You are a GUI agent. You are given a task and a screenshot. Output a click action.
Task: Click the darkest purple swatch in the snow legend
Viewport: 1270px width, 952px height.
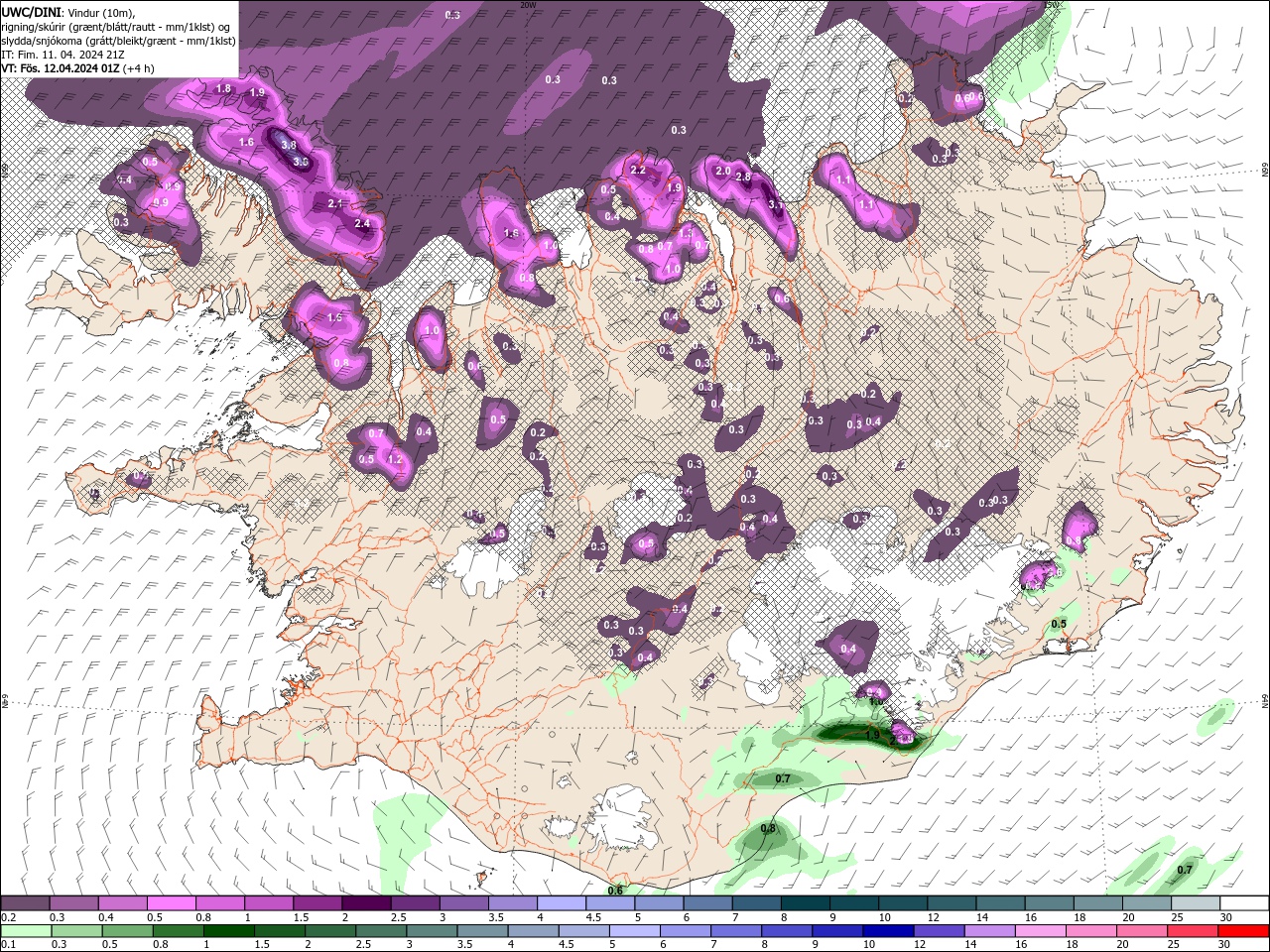click(x=366, y=903)
